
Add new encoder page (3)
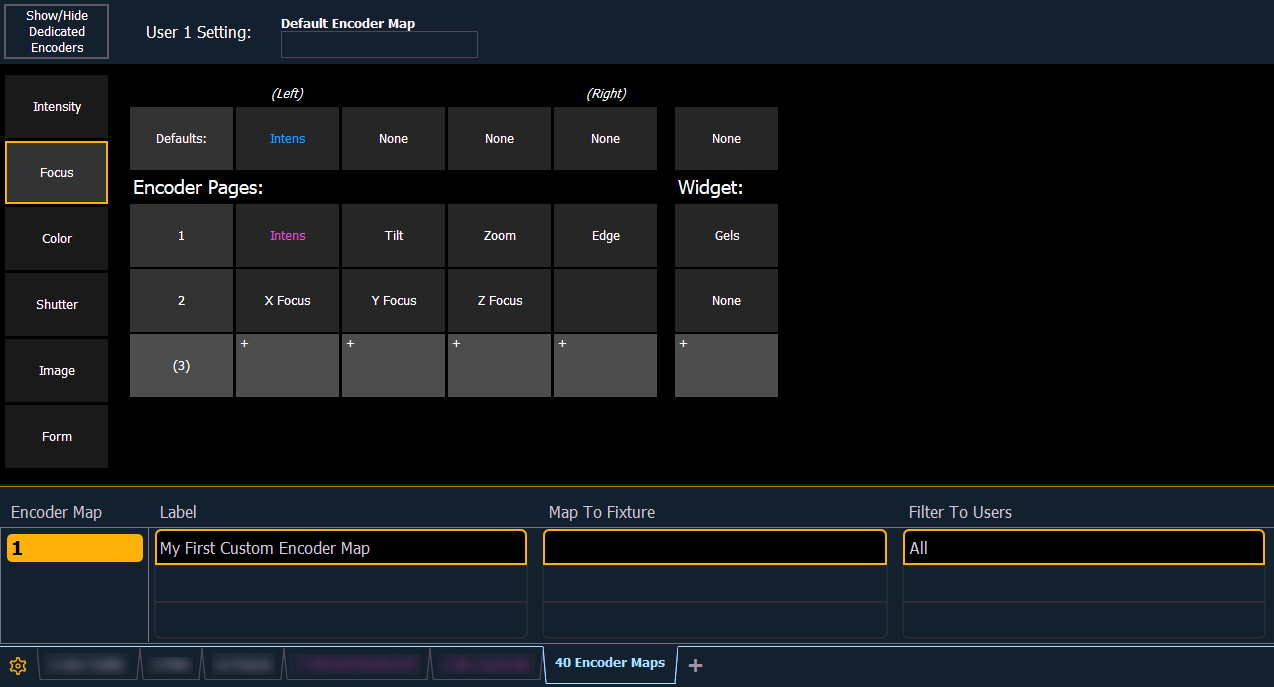tap(181, 366)
